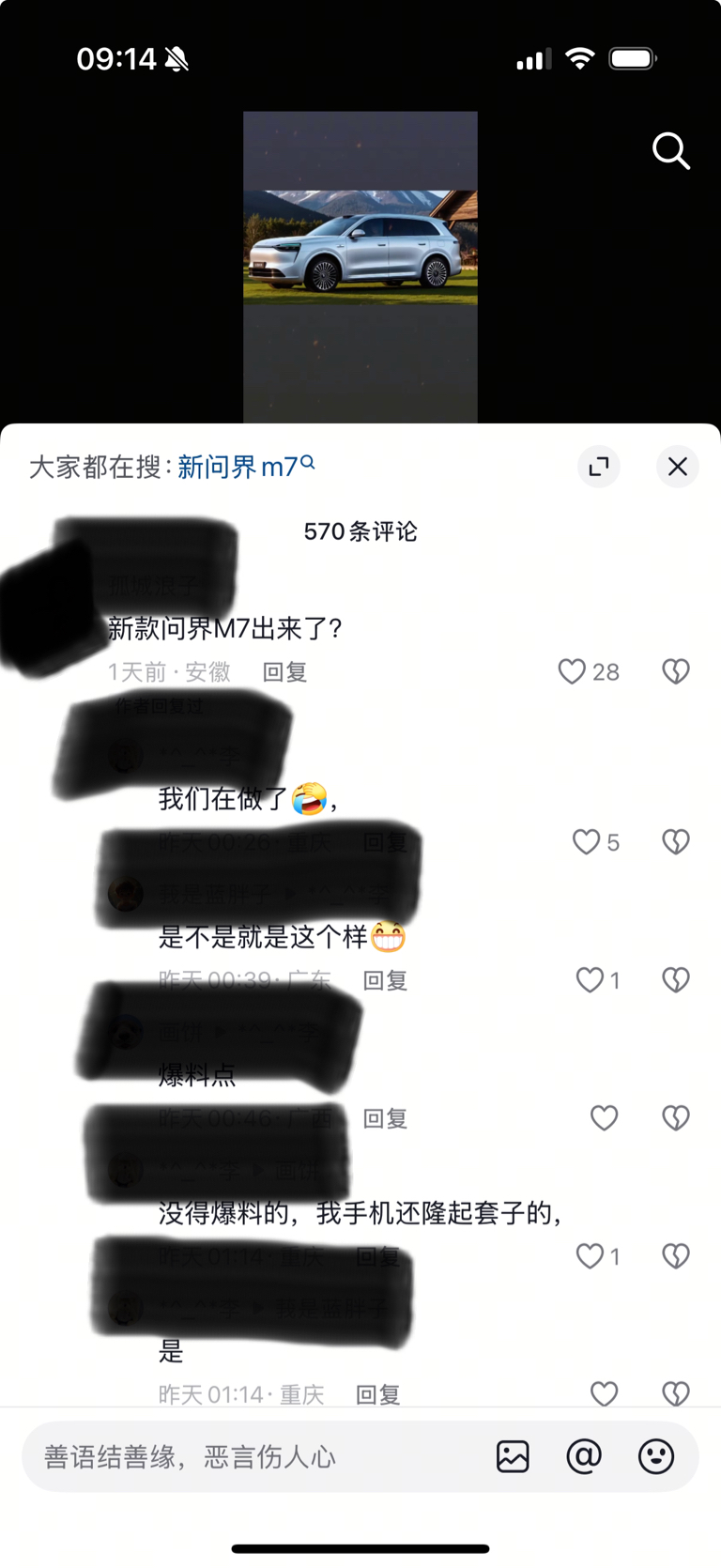Reply to the comment 爆料点

(x=385, y=1119)
